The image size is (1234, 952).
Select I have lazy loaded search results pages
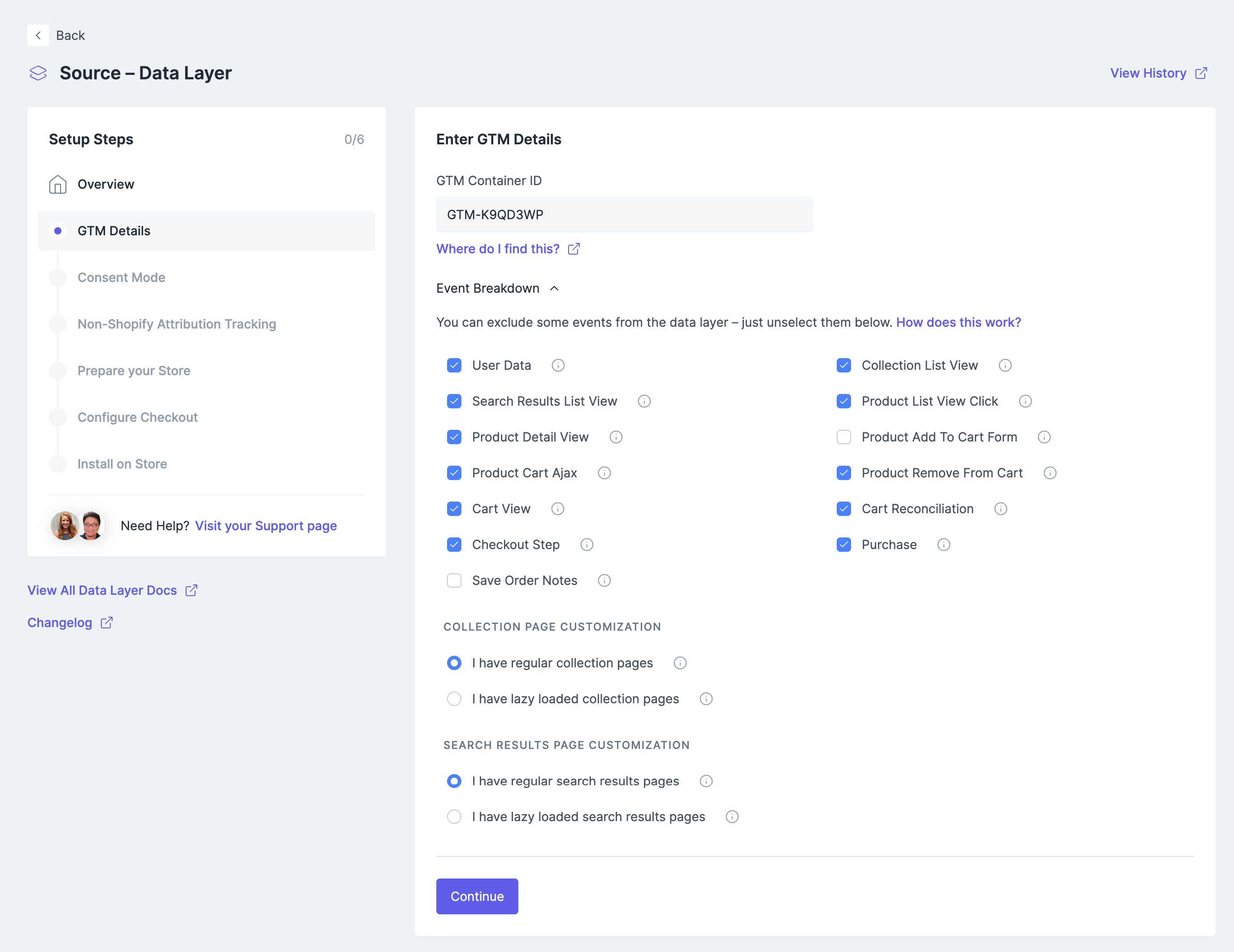pyautogui.click(x=454, y=817)
